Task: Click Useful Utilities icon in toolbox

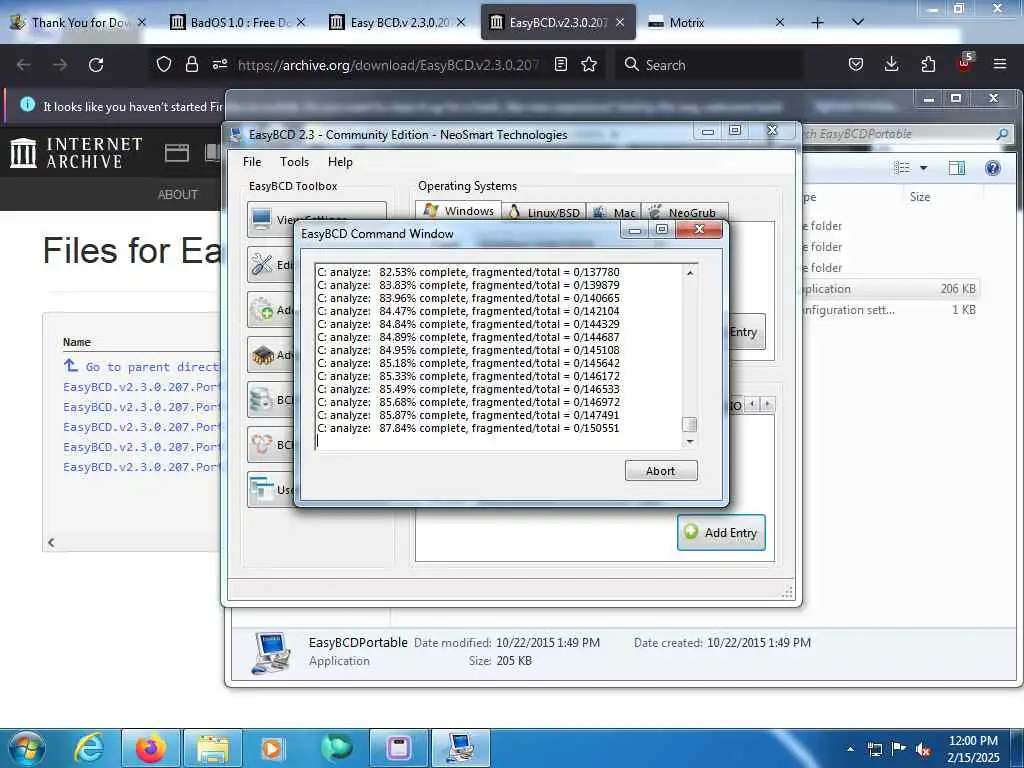Action: click(x=262, y=489)
